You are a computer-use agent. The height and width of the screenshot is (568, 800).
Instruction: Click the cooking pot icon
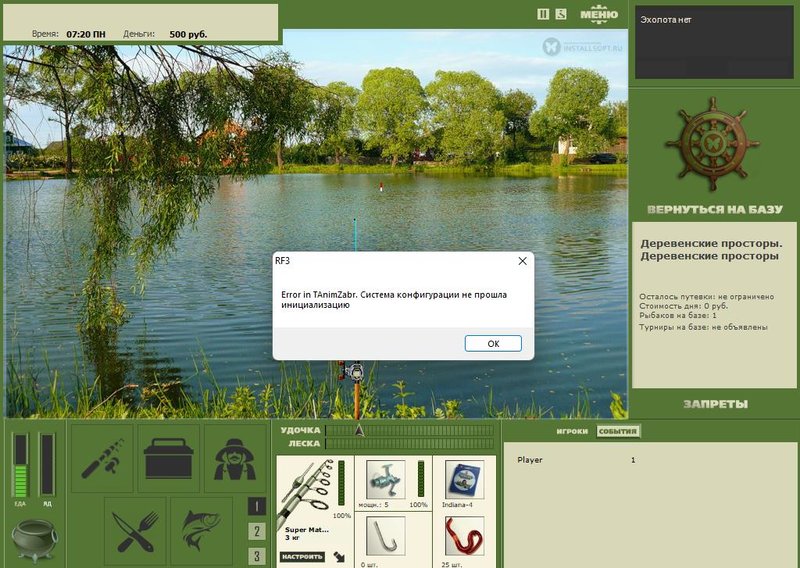click(x=34, y=539)
